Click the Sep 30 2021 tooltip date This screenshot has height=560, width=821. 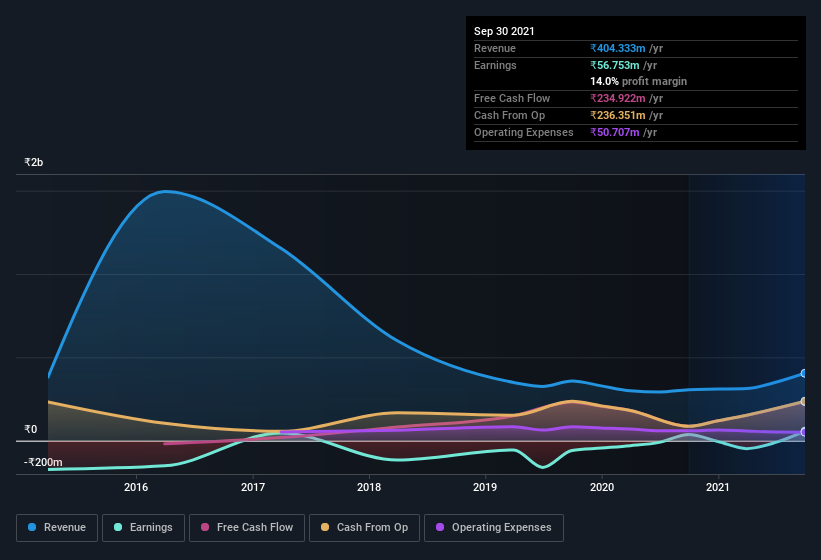coord(504,31)
